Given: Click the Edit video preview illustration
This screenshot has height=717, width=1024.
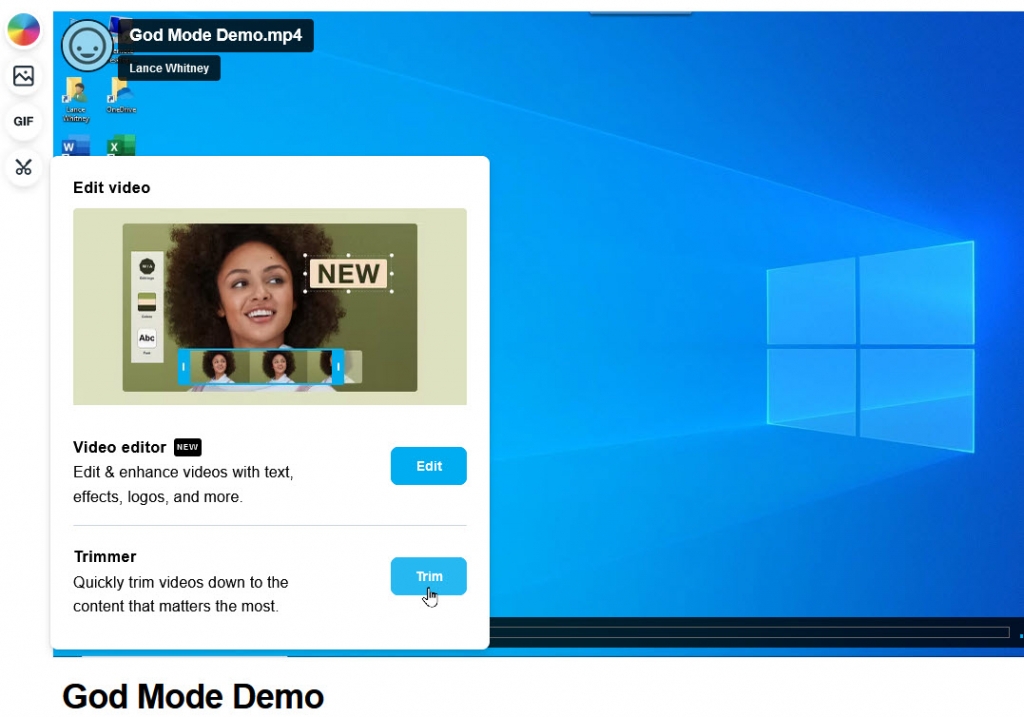Looking at the screenshot, I should (x=269, y=306).
